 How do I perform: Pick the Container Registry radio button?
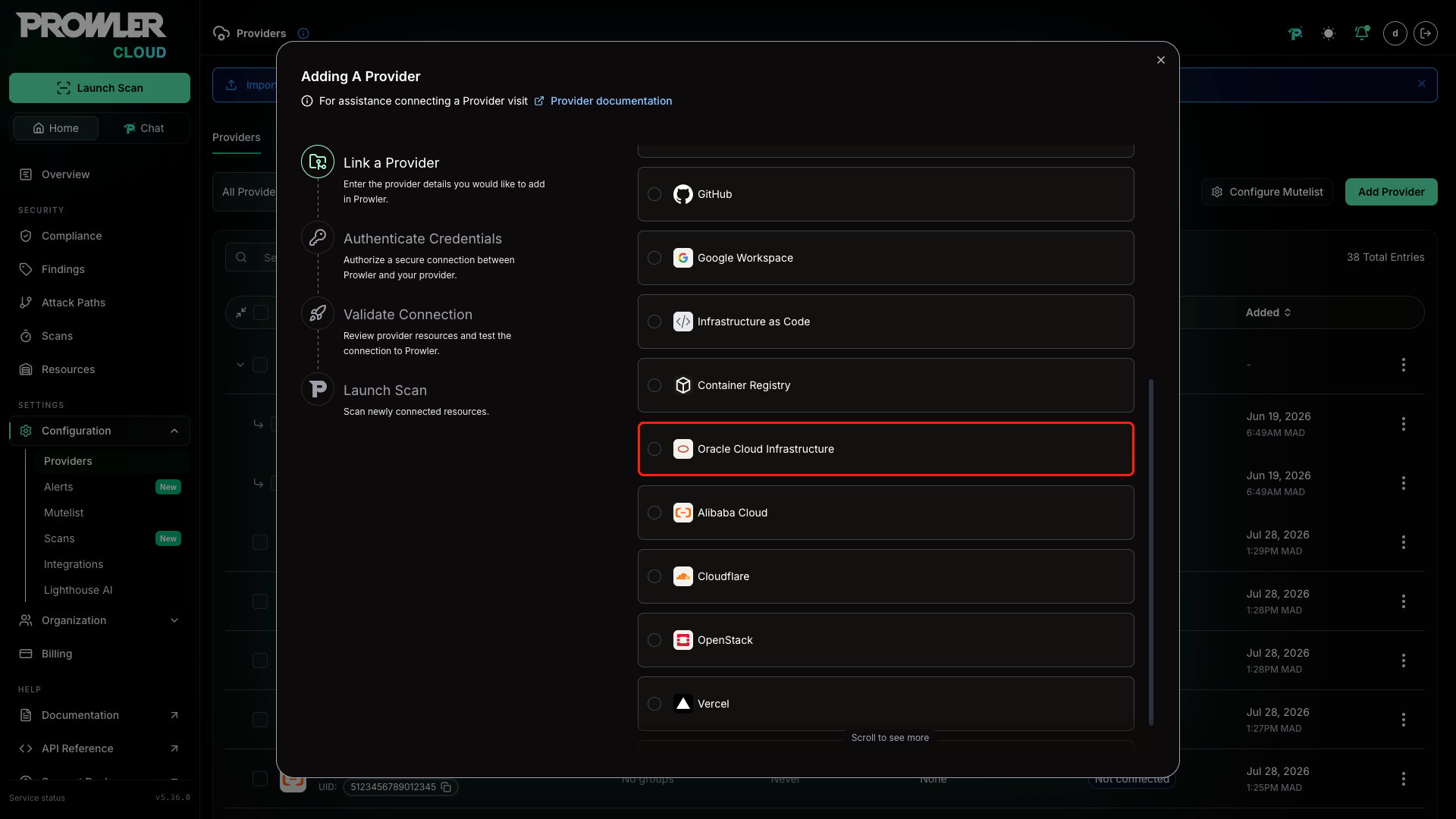click(654, 385)
